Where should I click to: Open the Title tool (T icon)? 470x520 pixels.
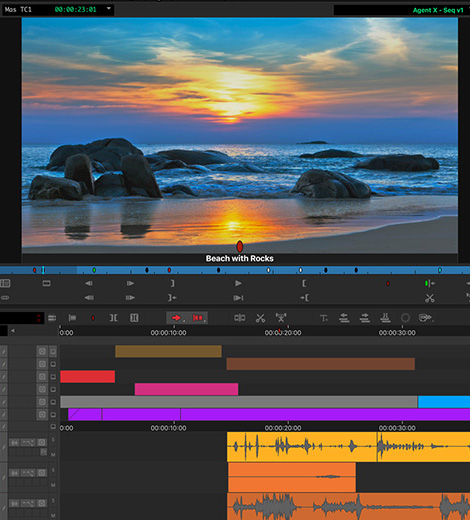[x=323, y=318]
